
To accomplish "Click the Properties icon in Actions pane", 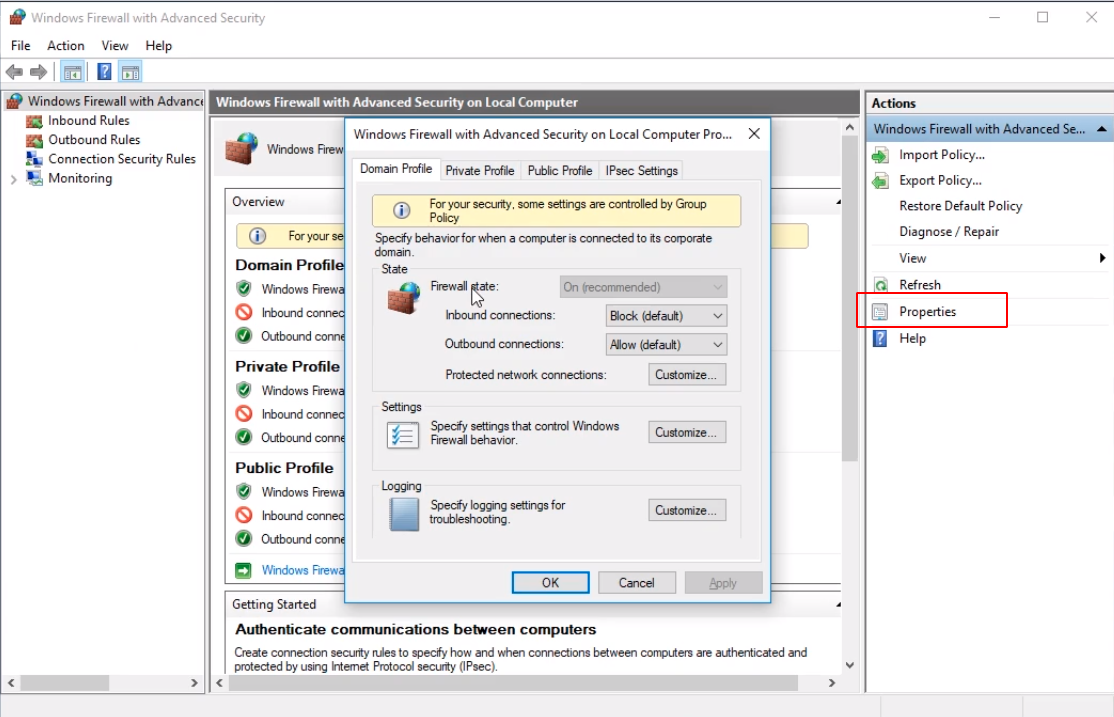I will (880, 311).
